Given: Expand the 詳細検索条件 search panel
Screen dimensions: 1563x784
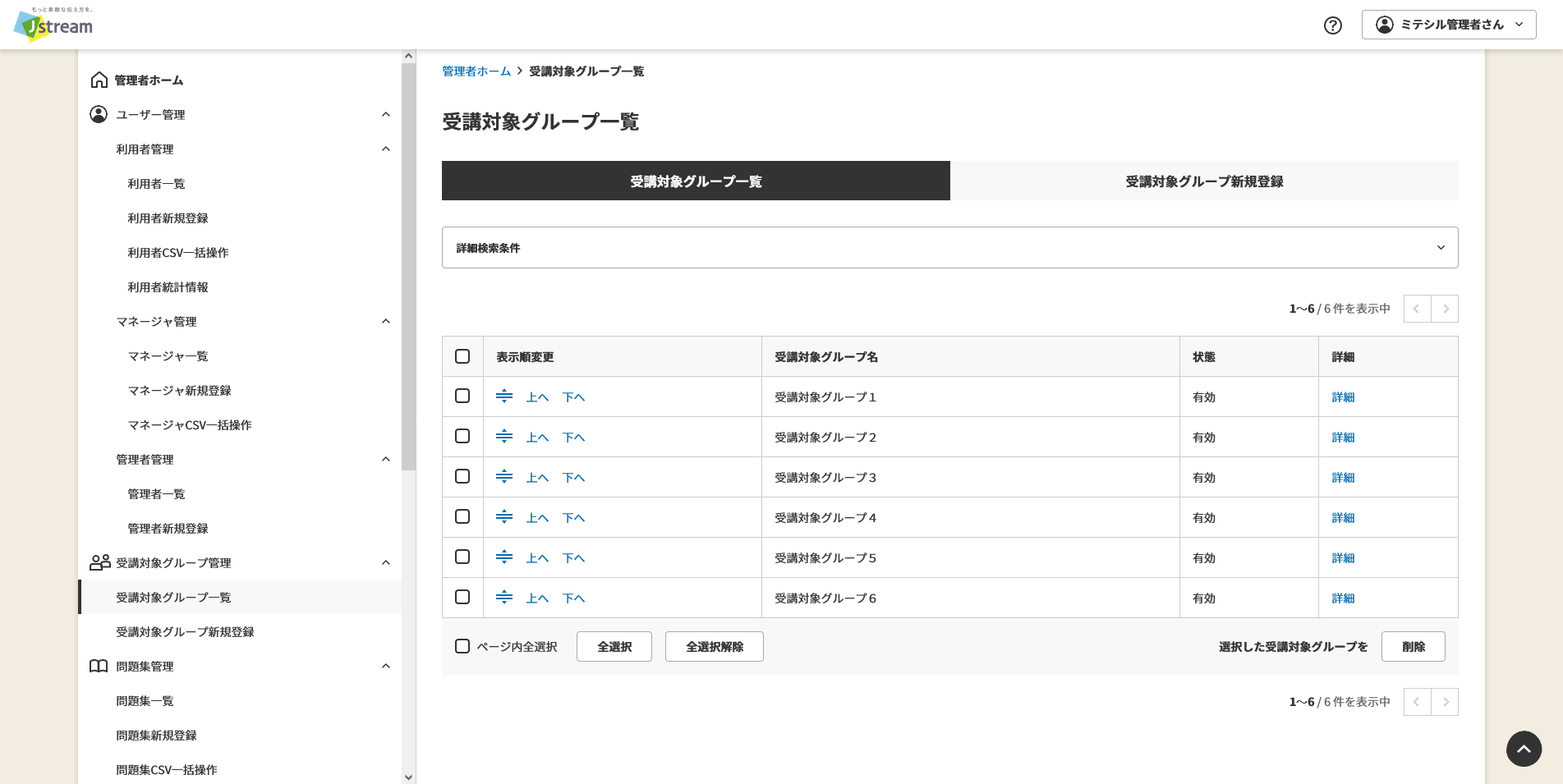Looking at the screenshot, I should click(x=949, y=247).
